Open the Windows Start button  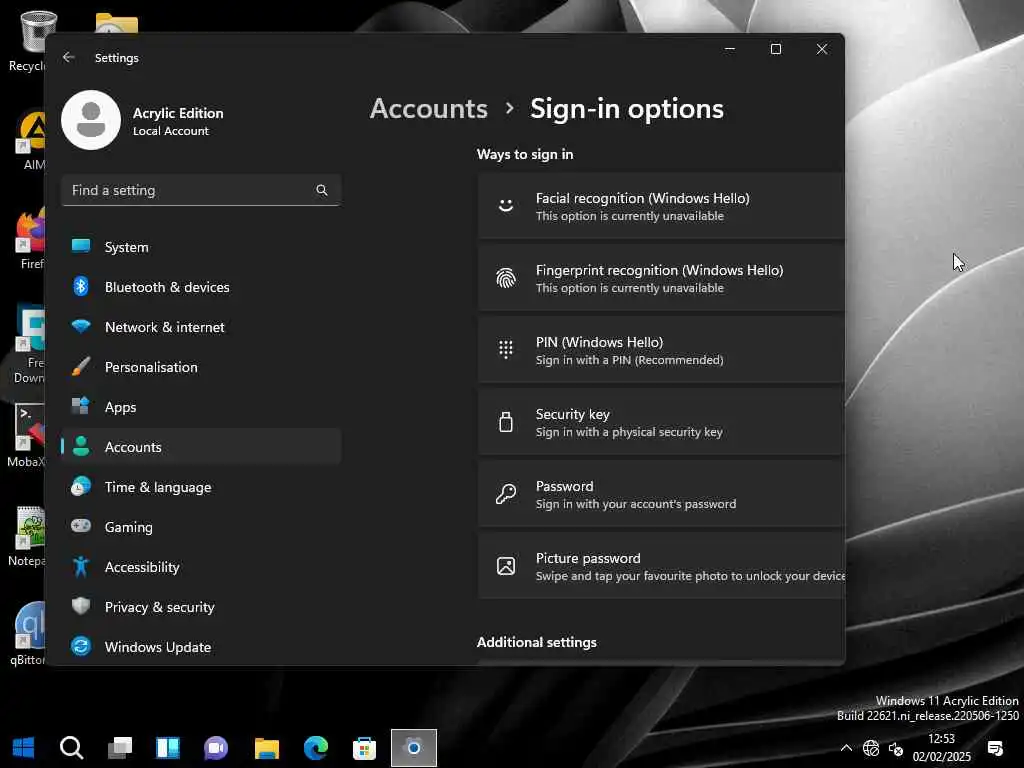point(24,748)
